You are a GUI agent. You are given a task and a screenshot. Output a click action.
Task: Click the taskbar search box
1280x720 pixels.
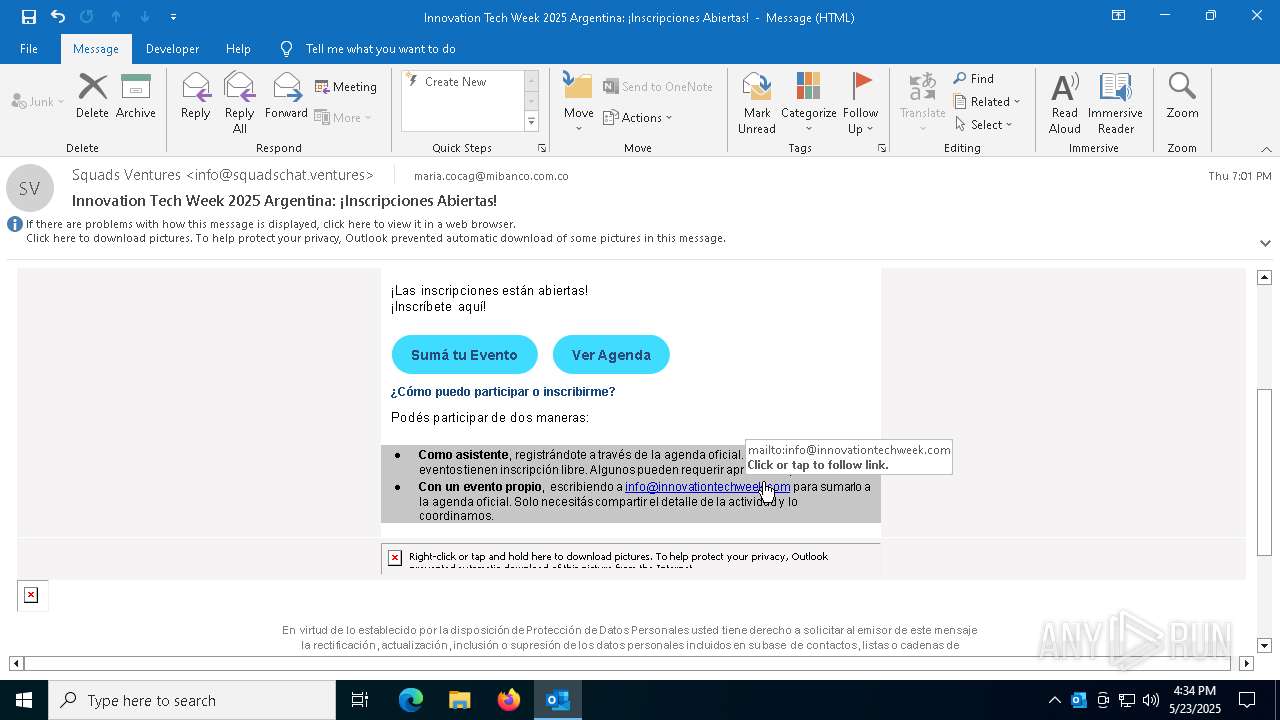pyautogui.click(x=192, y=700)
